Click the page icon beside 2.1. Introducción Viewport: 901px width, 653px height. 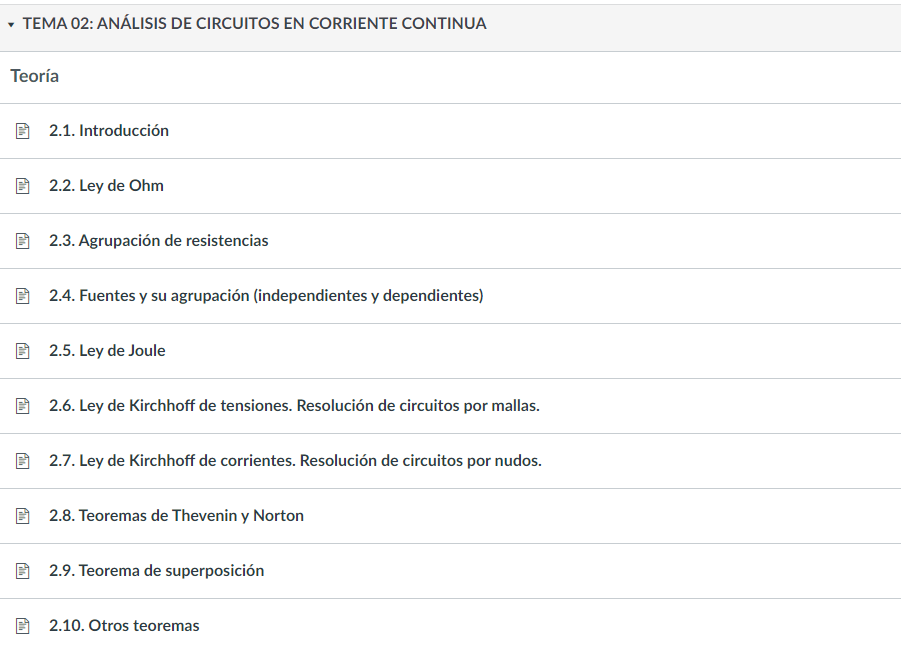(23, 131)
